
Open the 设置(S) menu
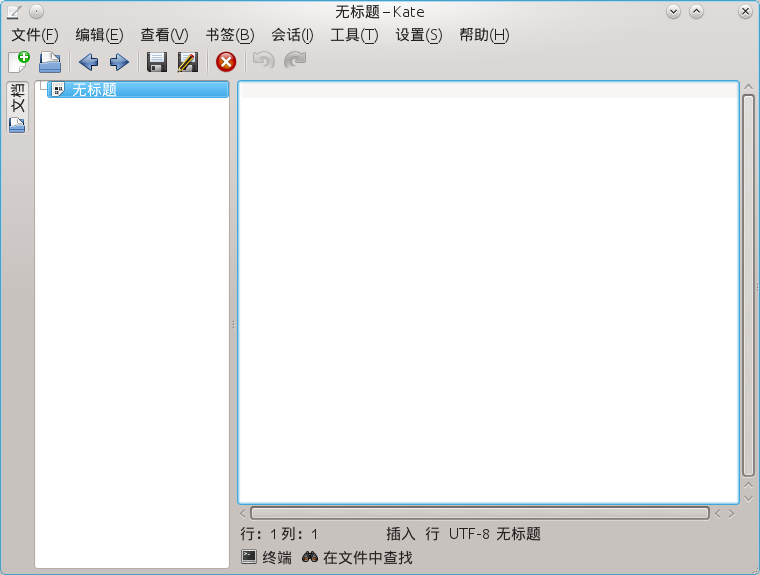(419, 35)
